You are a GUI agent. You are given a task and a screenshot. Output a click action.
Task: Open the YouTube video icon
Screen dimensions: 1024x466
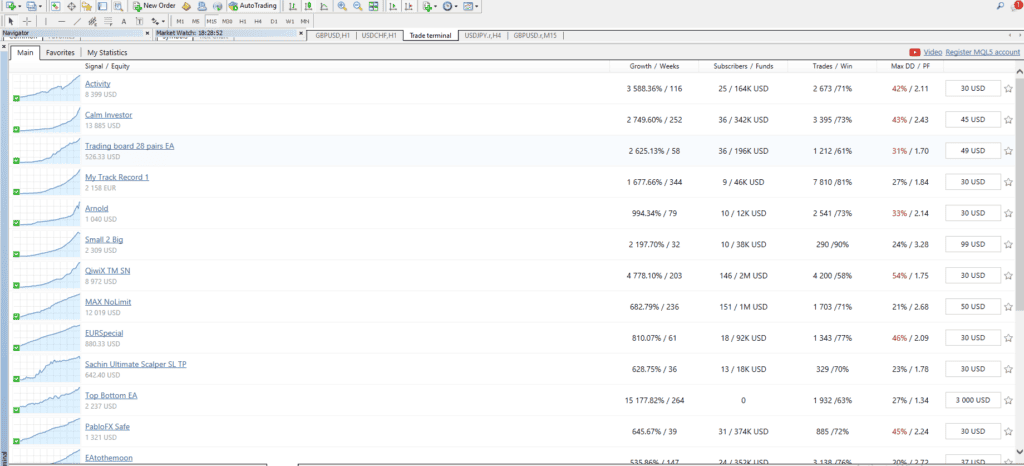coord(914,52)
